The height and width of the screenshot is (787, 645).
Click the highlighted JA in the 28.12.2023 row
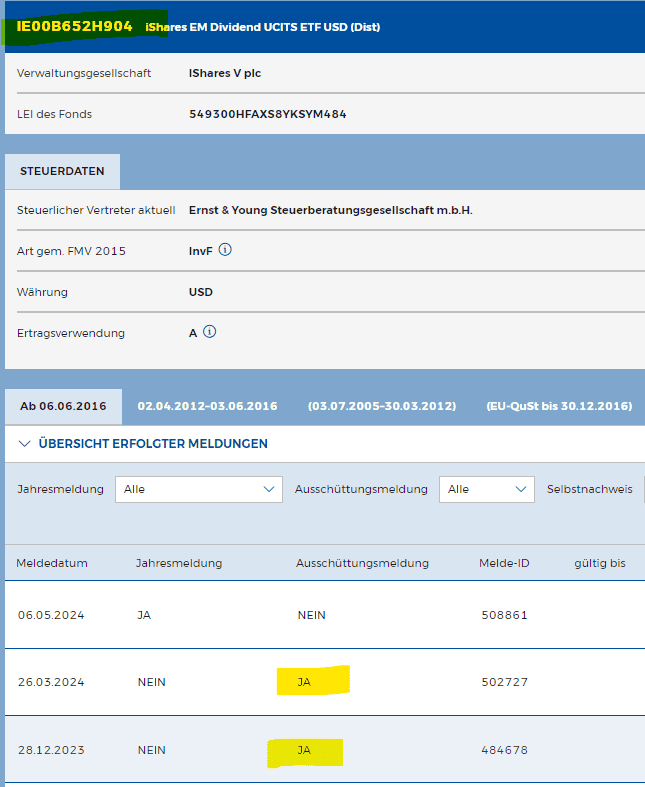(x=305, y=750)
